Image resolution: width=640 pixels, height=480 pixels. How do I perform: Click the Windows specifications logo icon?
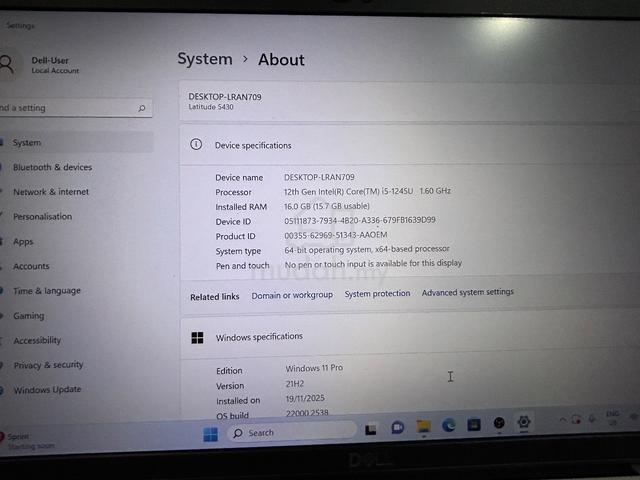point(198,338)
